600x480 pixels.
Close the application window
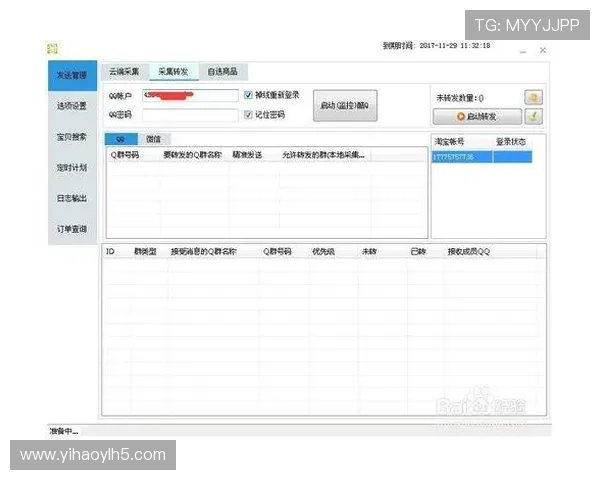[x=543, y=50]
